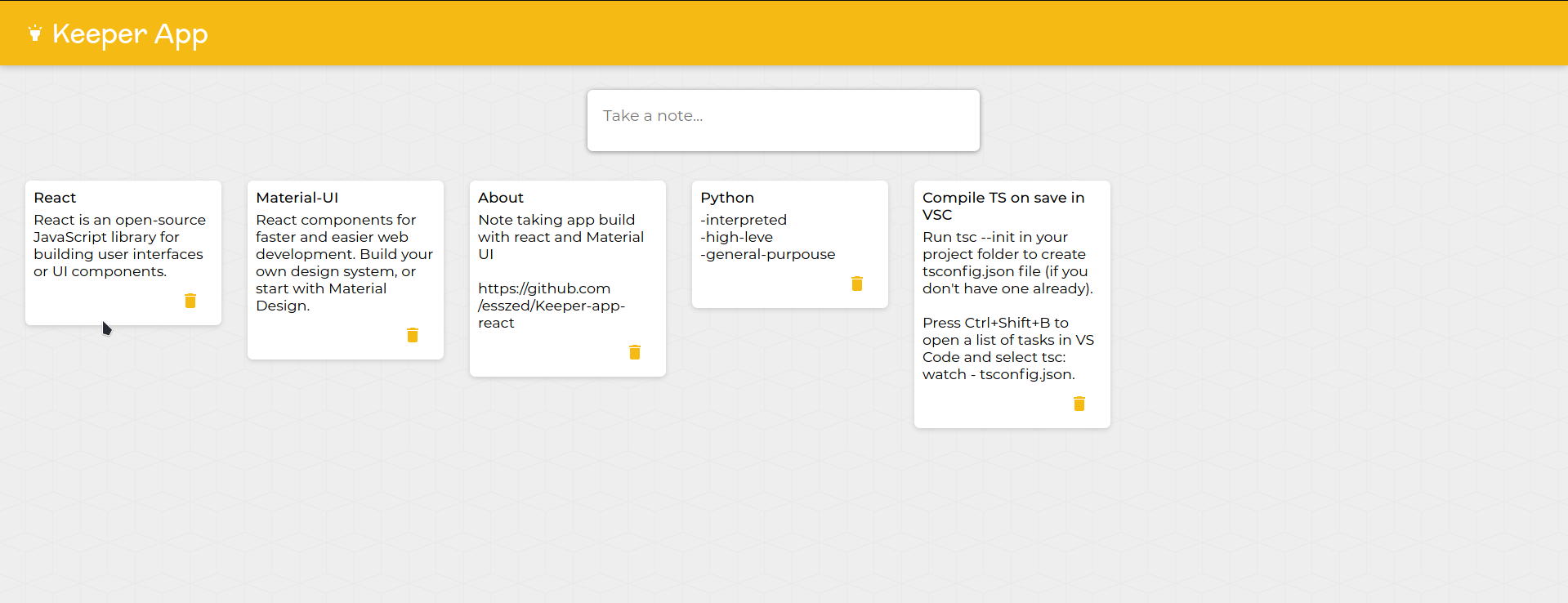
Task: Select 'Compile TS on save in VSC' title
Action: [1003, 206]
